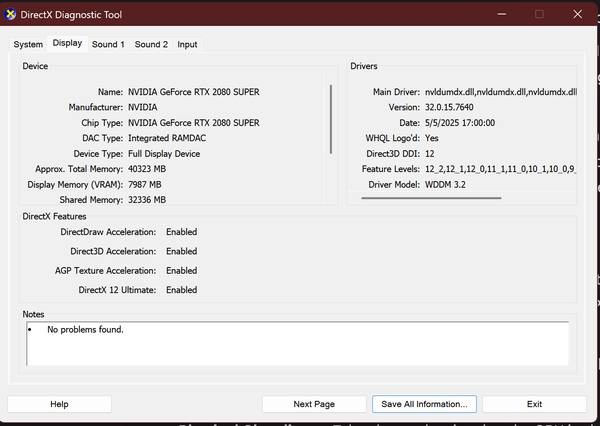Image resolution: width=600 pixels, height=426 pixels.
Task: Select the Display tab
Action: pos(67,43)
